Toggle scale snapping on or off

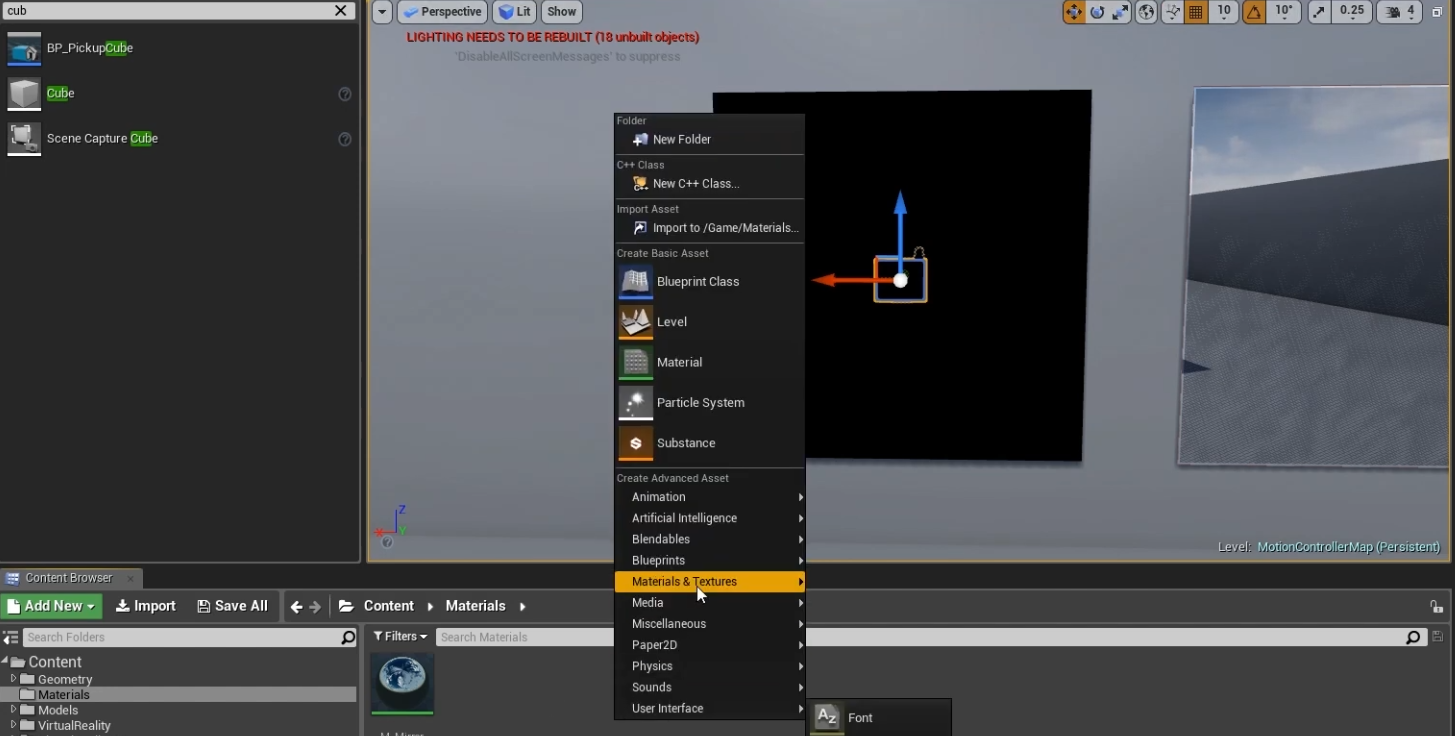(x=1319, y=12)
